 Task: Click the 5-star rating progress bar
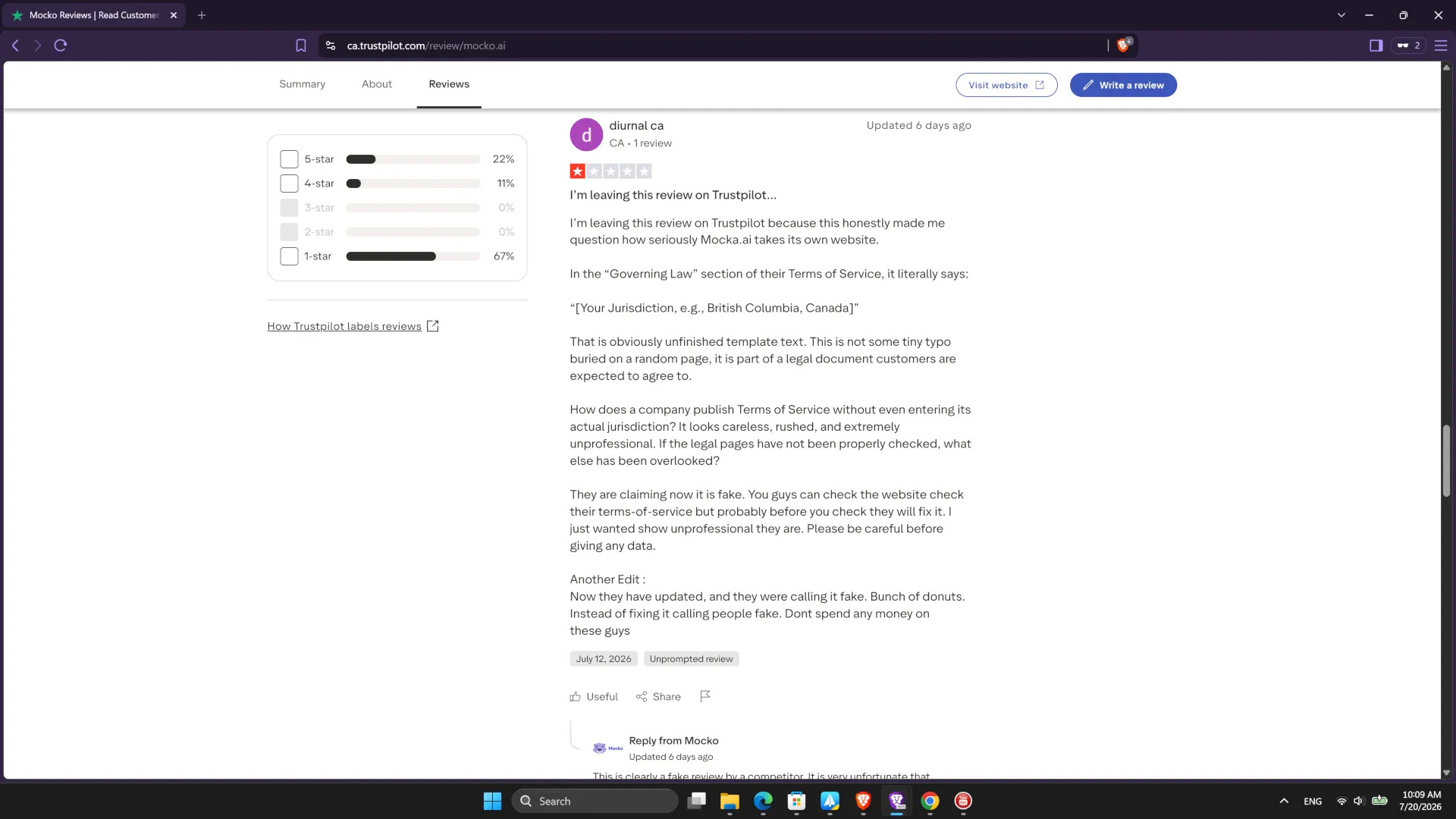(413, 159)
